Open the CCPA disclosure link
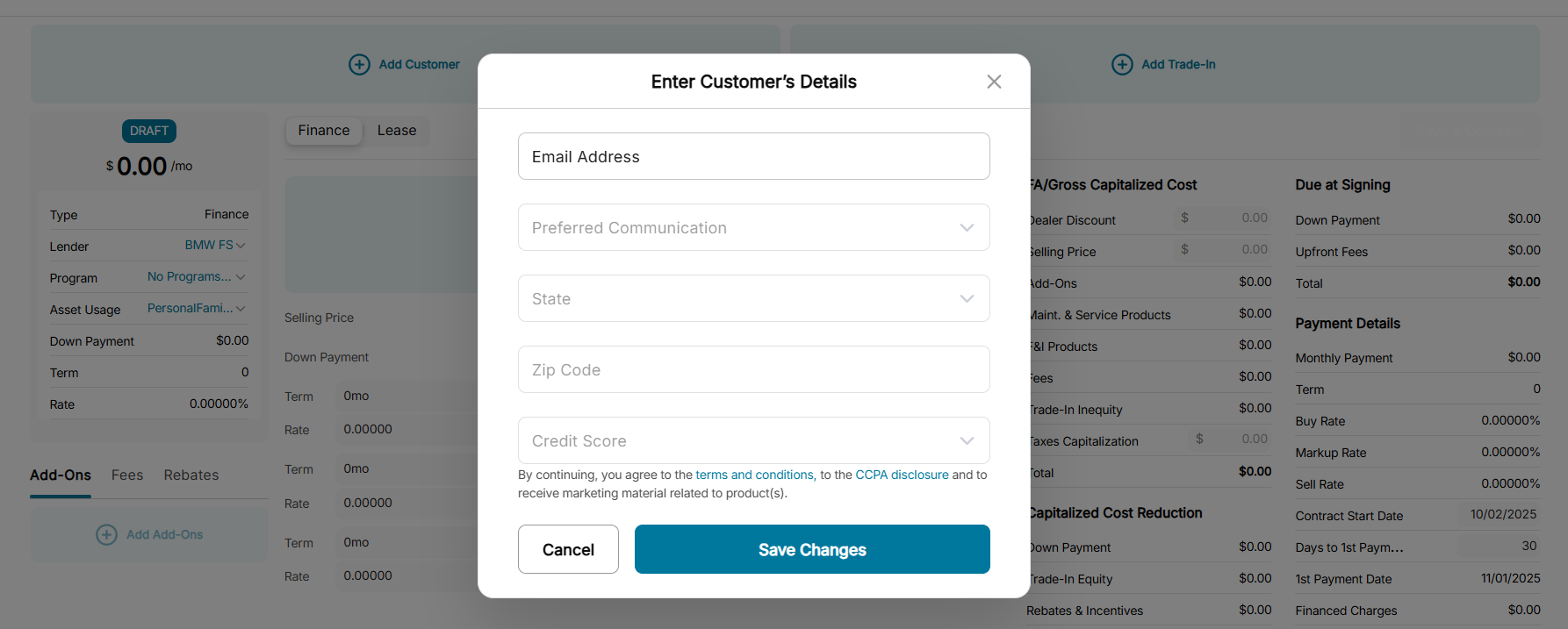The width and height of the screenshot is (1568, 629). [x=902, y=475]
